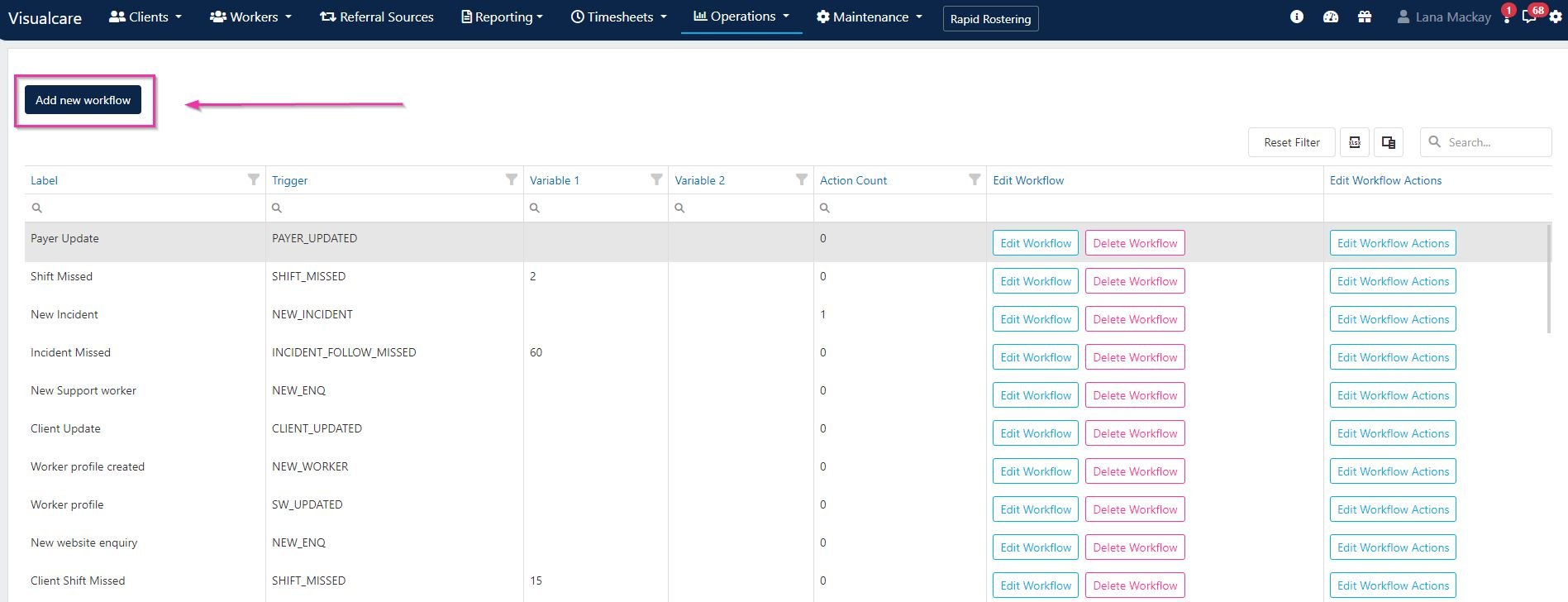Sort by Variable 2 column header
This screenshot has width=1568, height=602.
point(699,180)
